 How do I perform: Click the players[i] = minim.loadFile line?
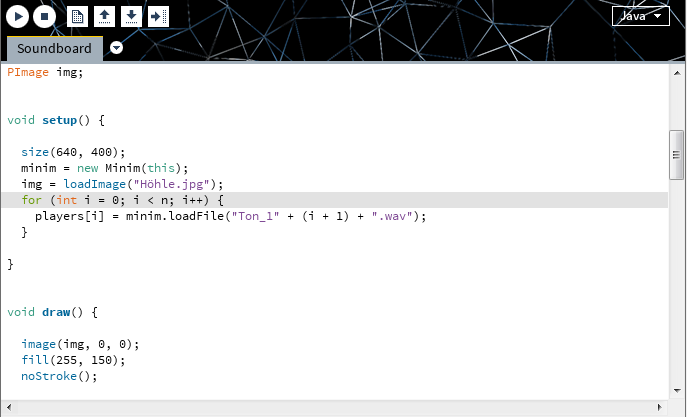(230, 216)
